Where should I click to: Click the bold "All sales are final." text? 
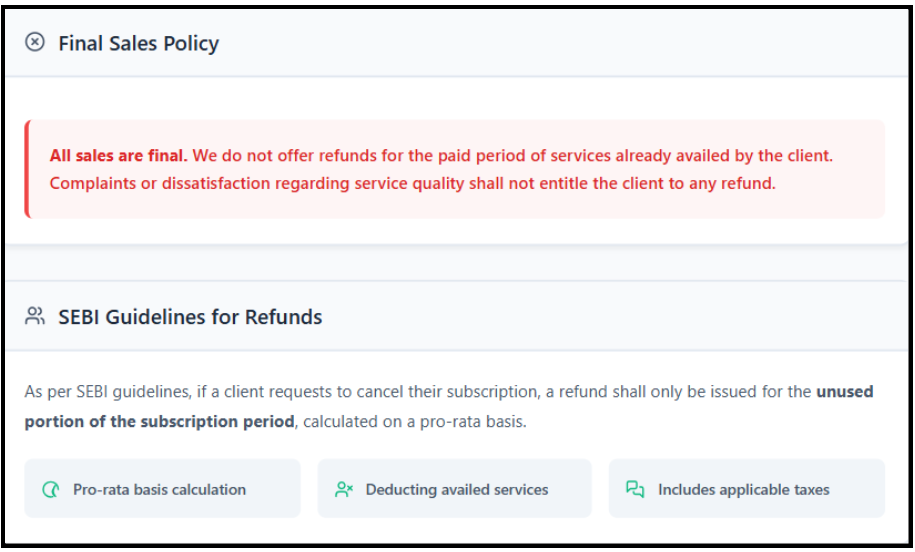coord(118,156)
